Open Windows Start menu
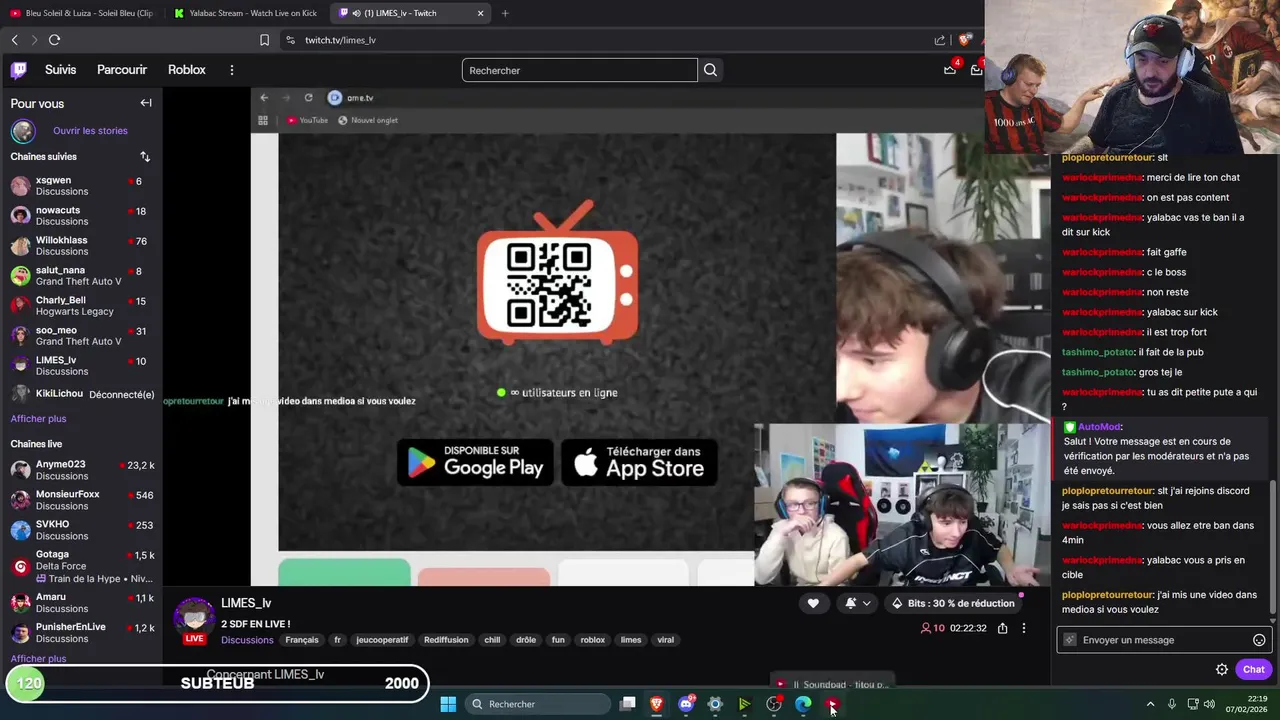 (448, 704)
